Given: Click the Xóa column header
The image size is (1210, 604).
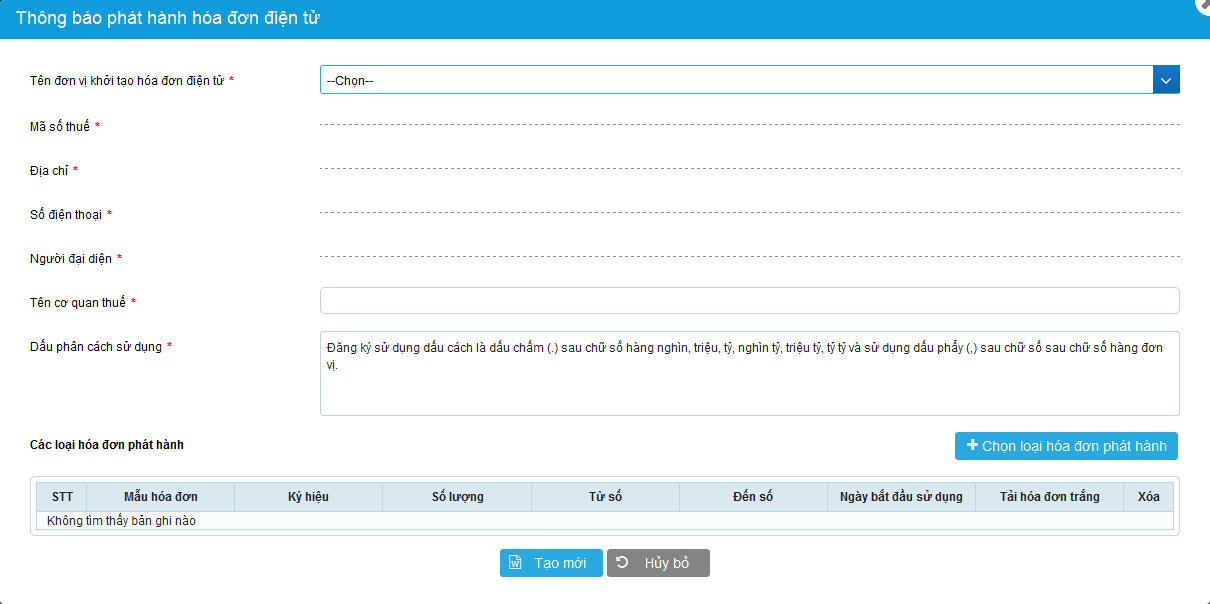Looking at the screenshot, I should (x=1148, y=497).
